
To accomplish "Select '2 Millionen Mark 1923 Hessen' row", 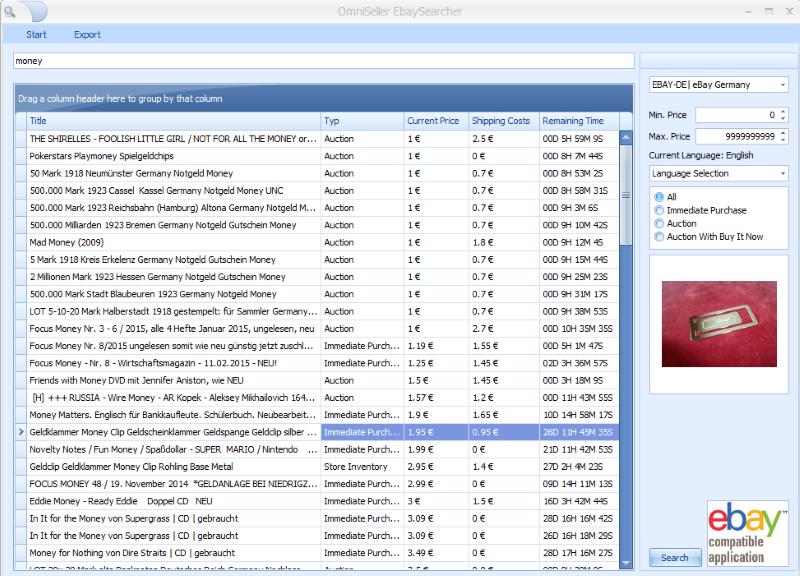I will [317, 277].
